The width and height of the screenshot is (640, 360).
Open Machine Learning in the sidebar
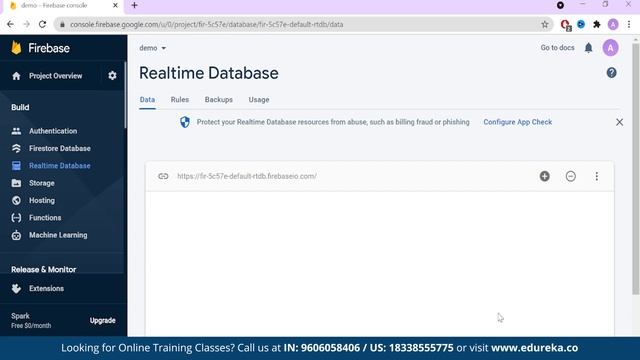coord(58,235)
